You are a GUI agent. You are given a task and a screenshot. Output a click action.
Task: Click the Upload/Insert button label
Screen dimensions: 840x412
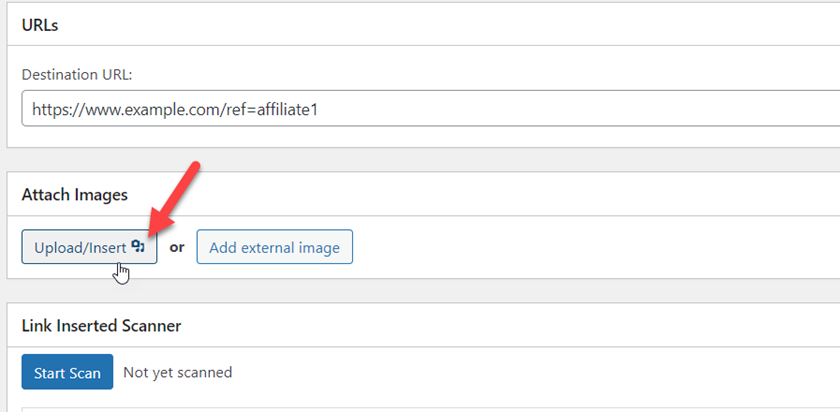coord(80,248)
